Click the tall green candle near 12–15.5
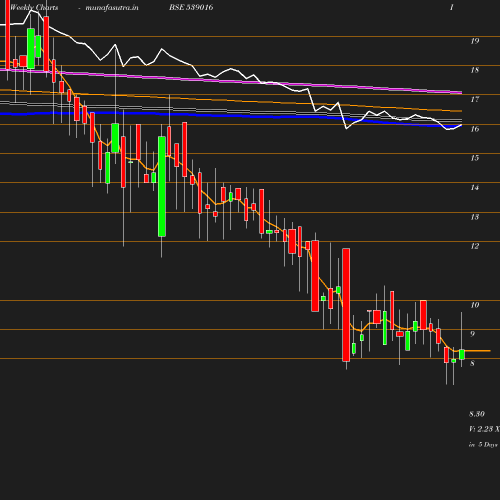 pos(162,186)
